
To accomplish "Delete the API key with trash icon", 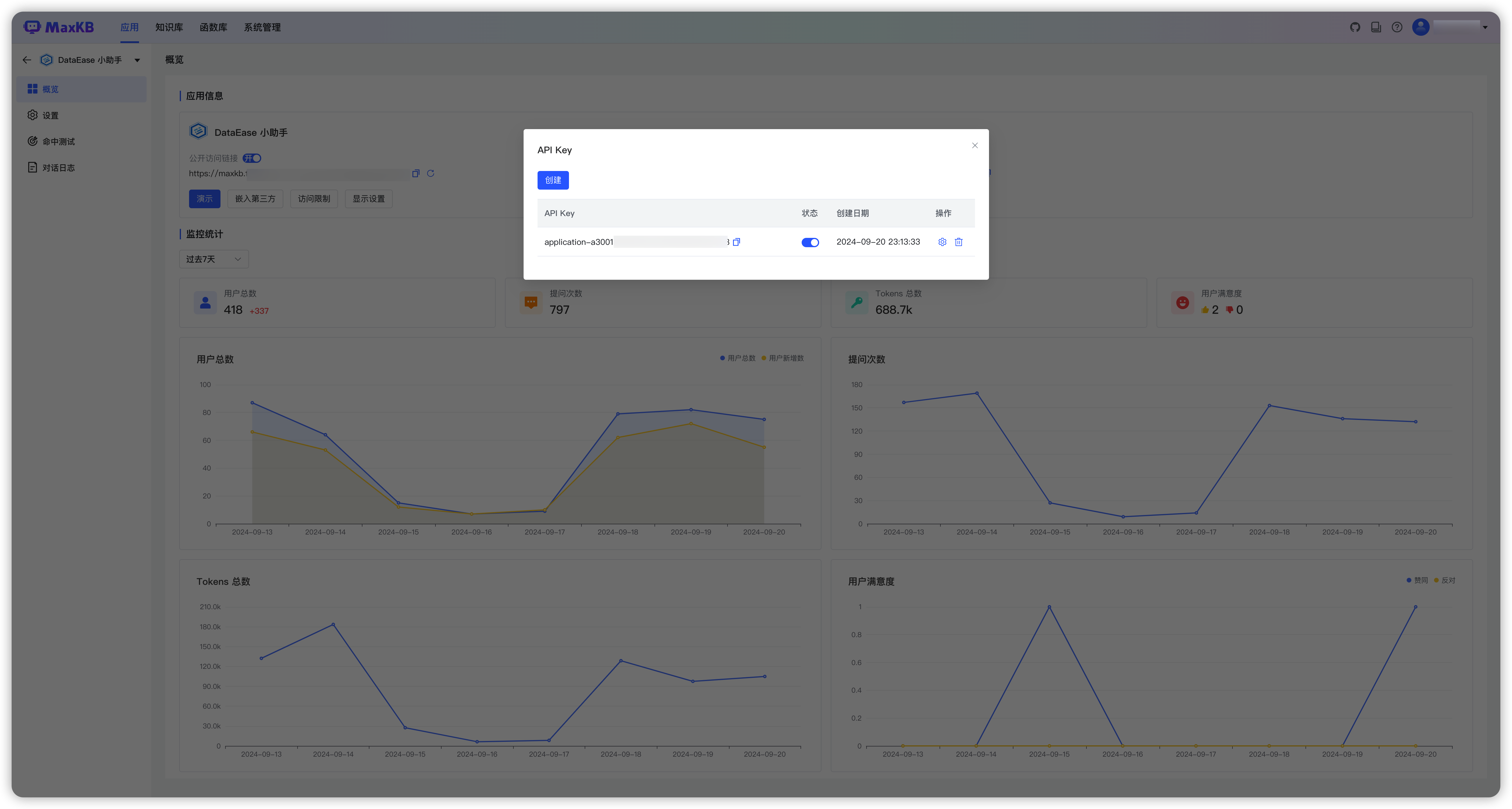I will pos(958,242).
